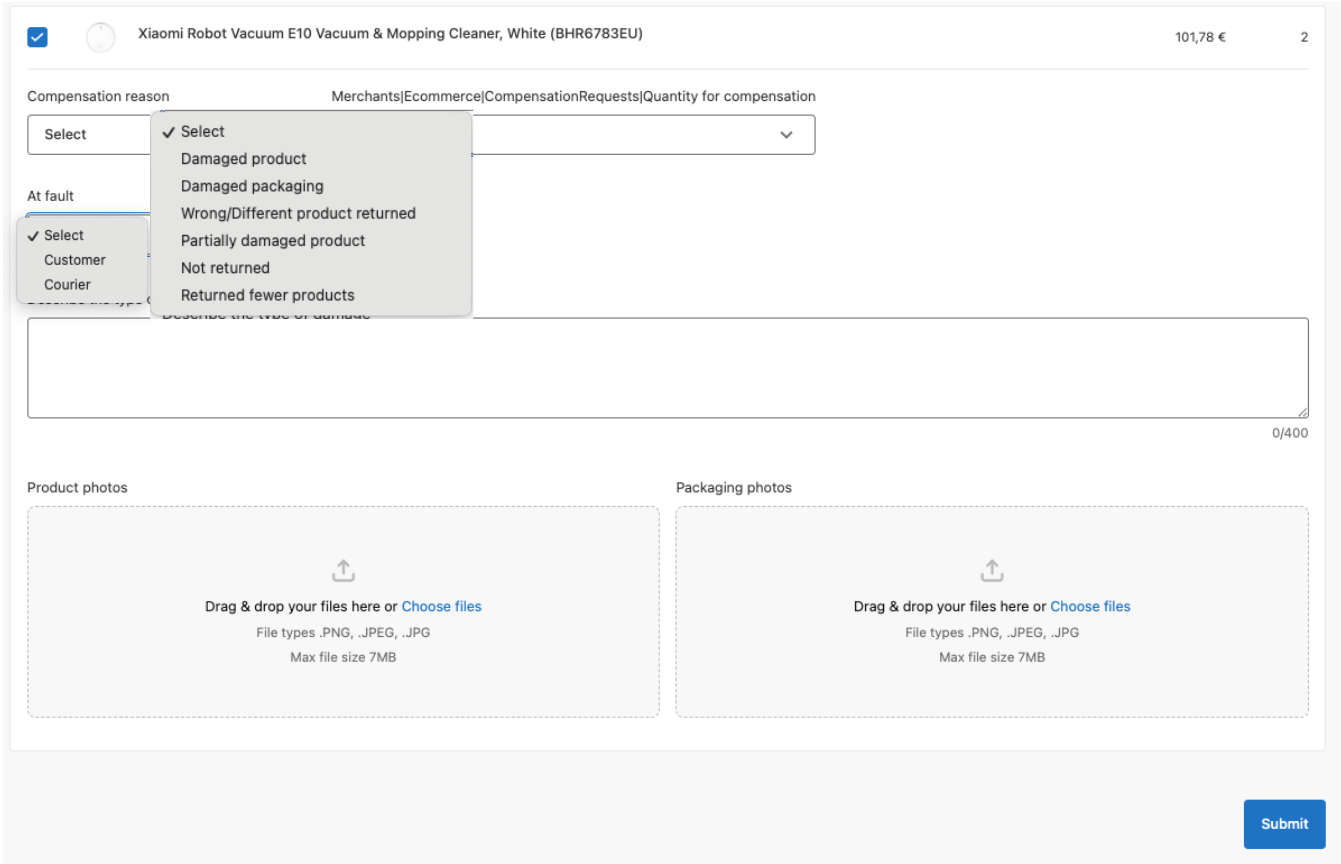Viewport: 1341px width, 864px height.
Task: Click 'Choose files' under Product photos
Action: click(x=441, y=606)
